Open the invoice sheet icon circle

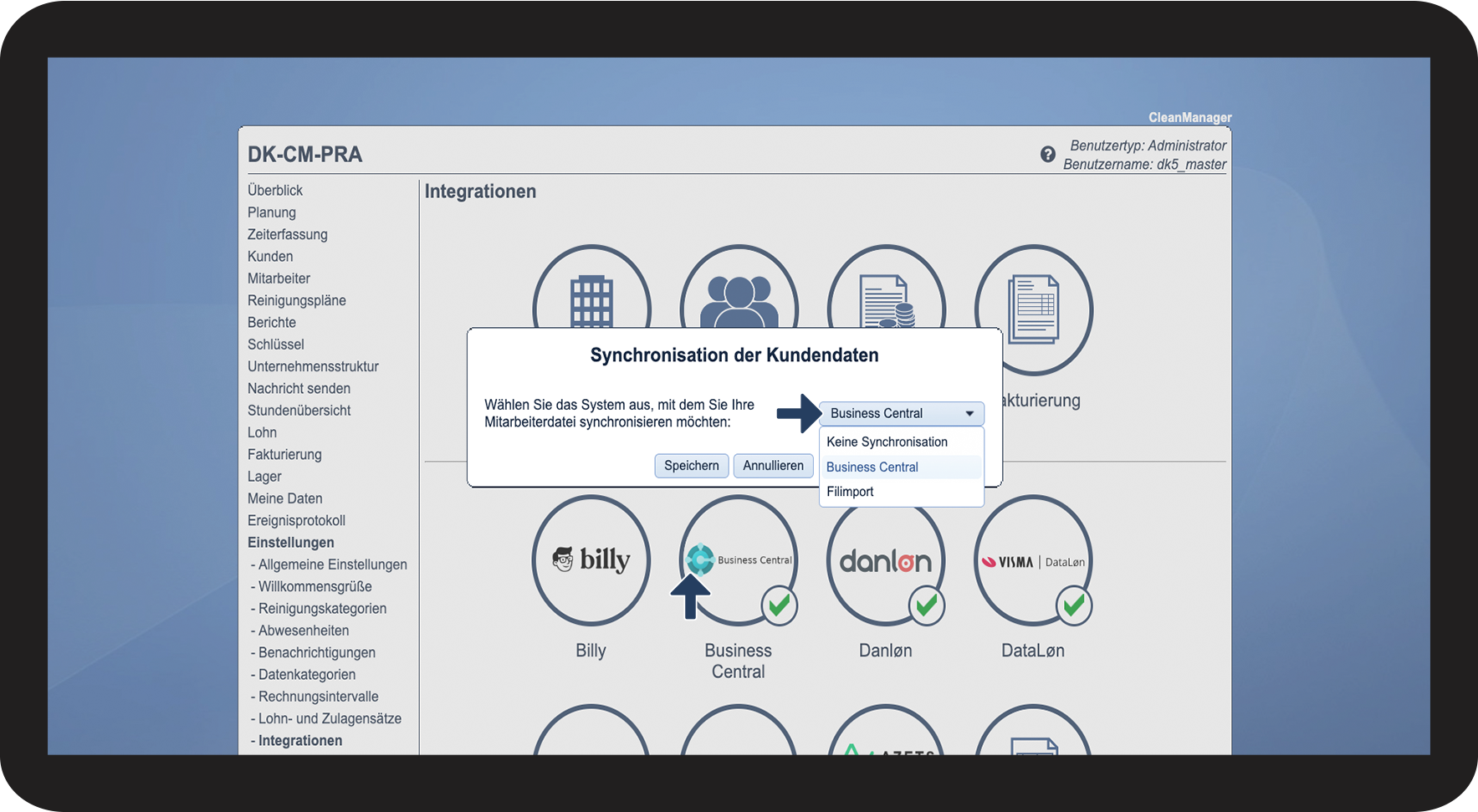(x=1034, y=309)
